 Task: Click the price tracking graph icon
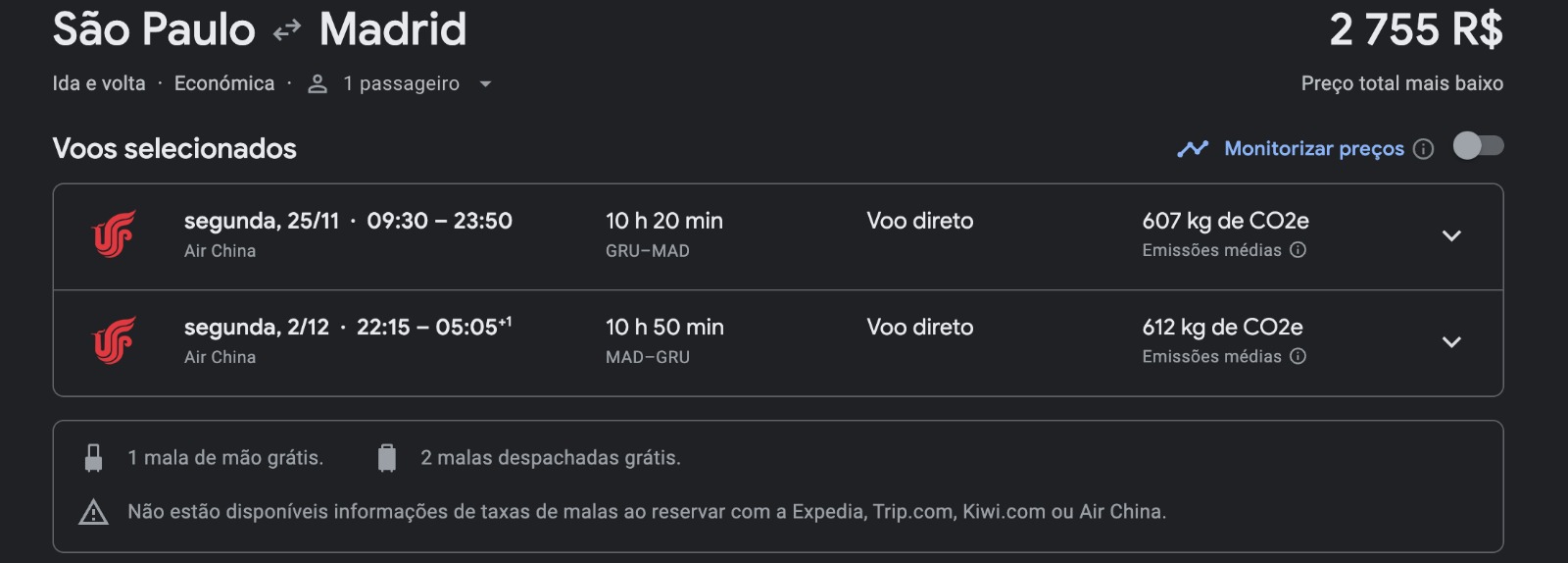pyautogui.click(x=1193, y=149)
